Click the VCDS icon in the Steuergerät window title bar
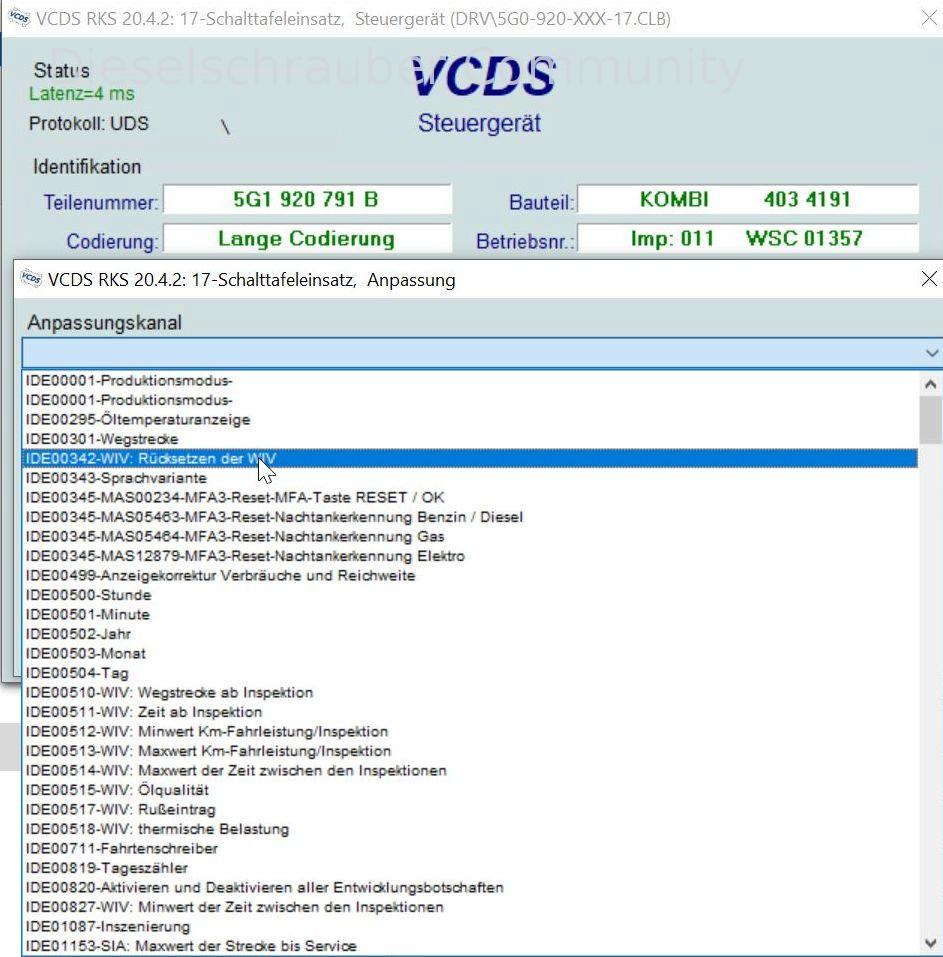 [x=18, y=18]
